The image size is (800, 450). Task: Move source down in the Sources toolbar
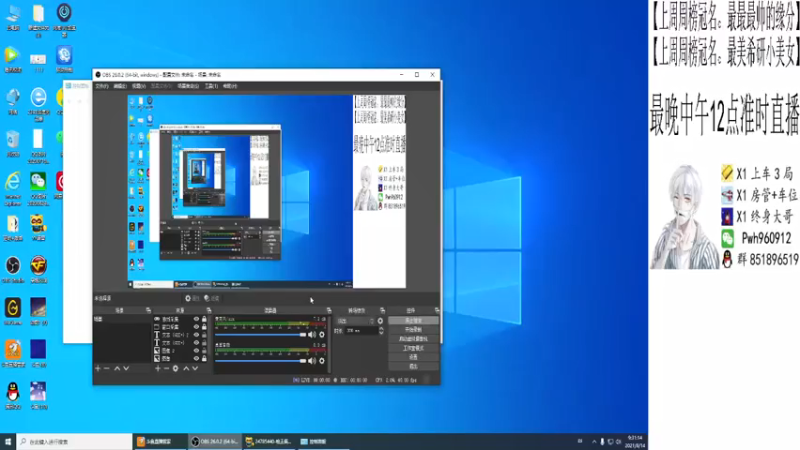[195, 368]
